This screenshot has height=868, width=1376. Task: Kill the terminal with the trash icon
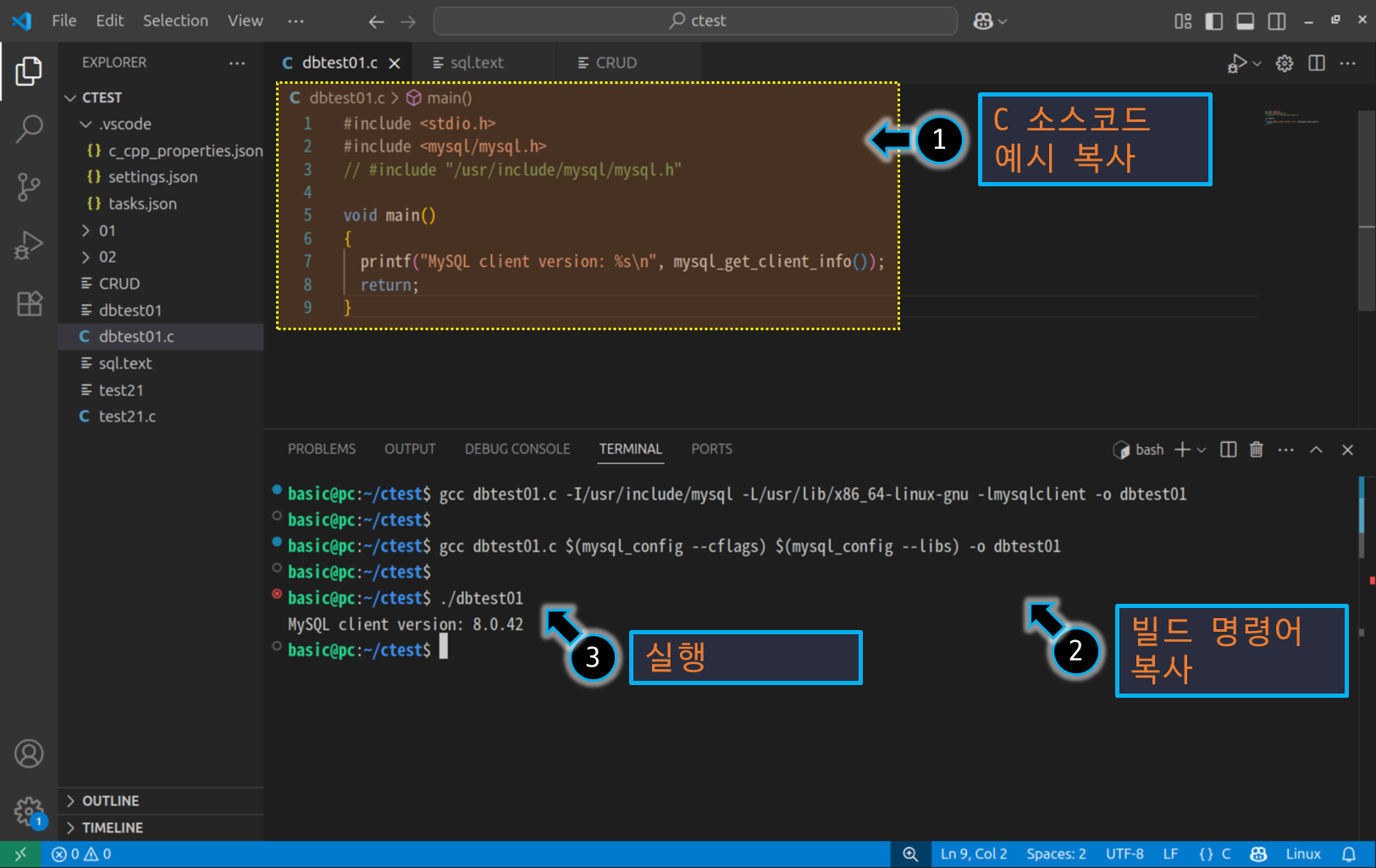(x=1257, y=450)
